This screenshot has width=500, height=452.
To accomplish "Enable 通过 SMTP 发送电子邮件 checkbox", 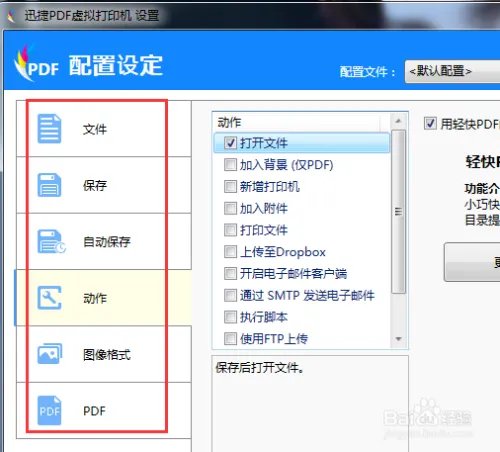I will (230, 295).
